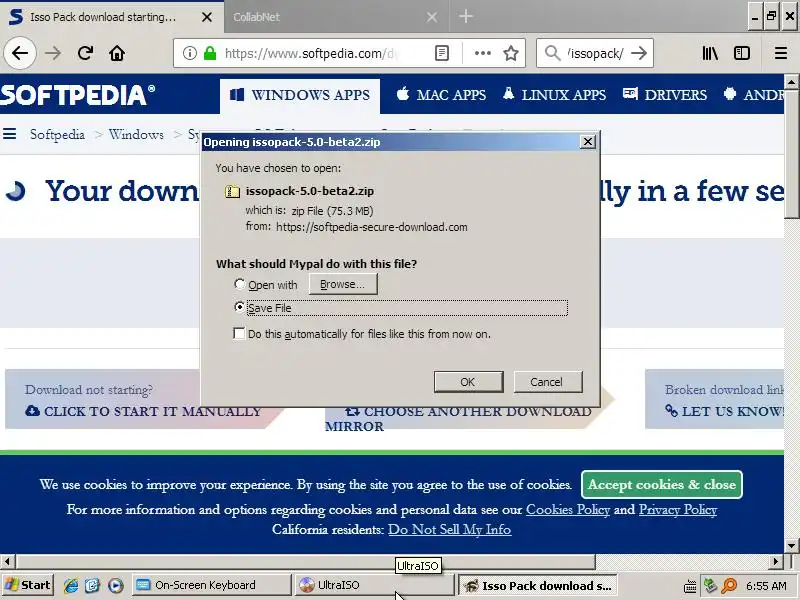This screenshot has width=800, height=600.
Task: Click the search box containing issopack
Action: tap(595, 53)
